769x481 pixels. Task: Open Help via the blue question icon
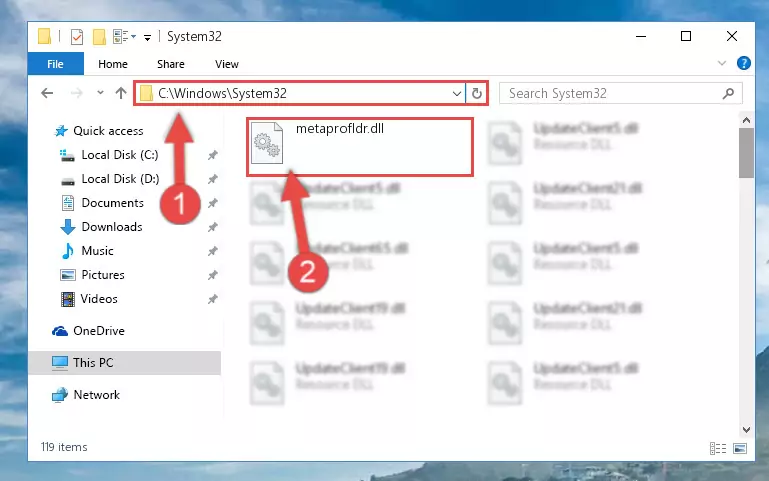(743, 63)
